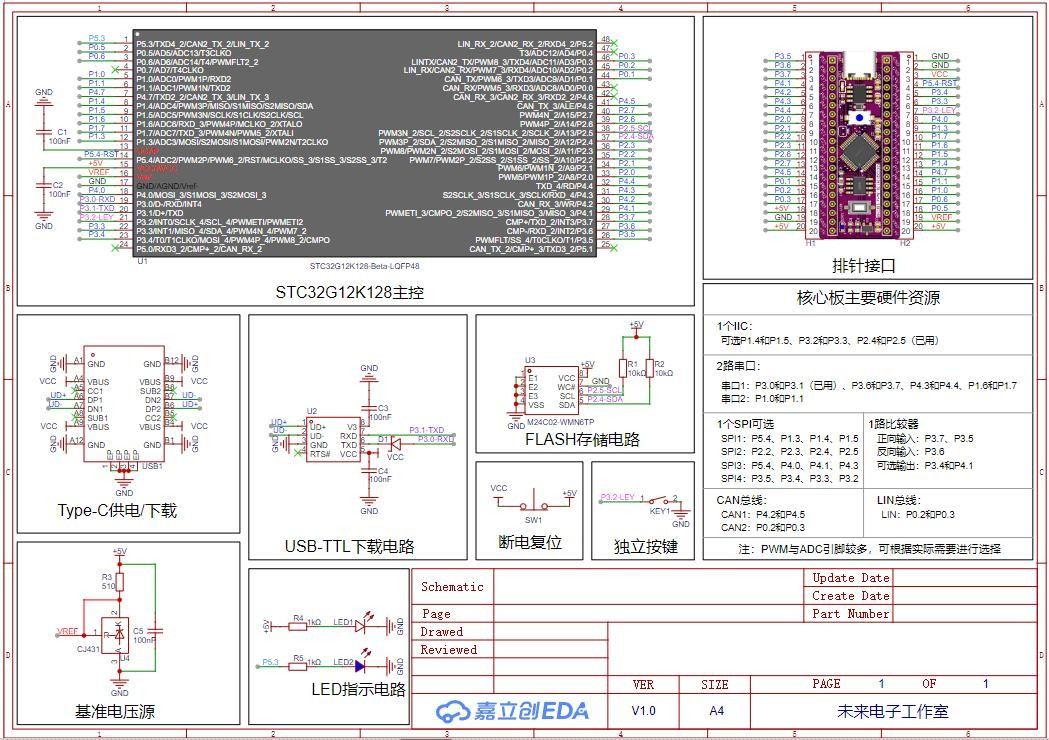Select the CJ431 voltage reference symbol
The image size is (1049, 740).
pyautogui.click(x=119, y=633)
